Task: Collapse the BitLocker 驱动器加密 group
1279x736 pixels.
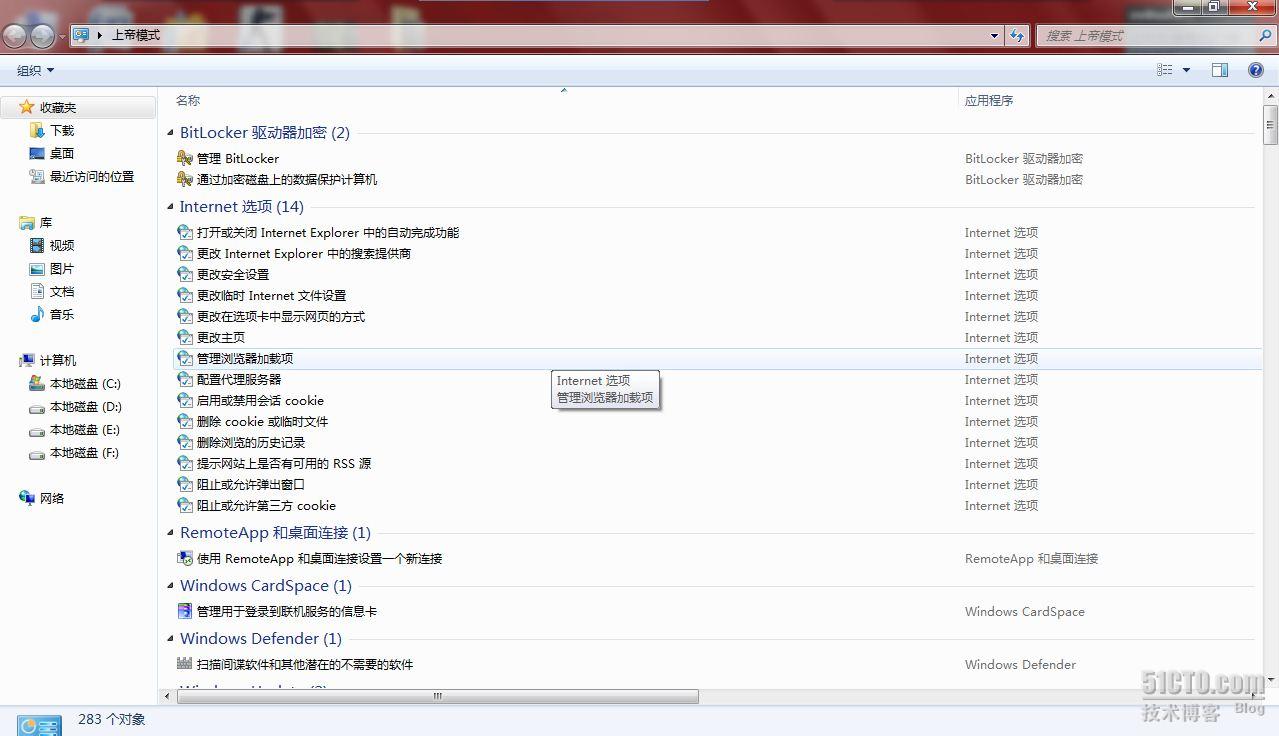Action: [170, 133]
